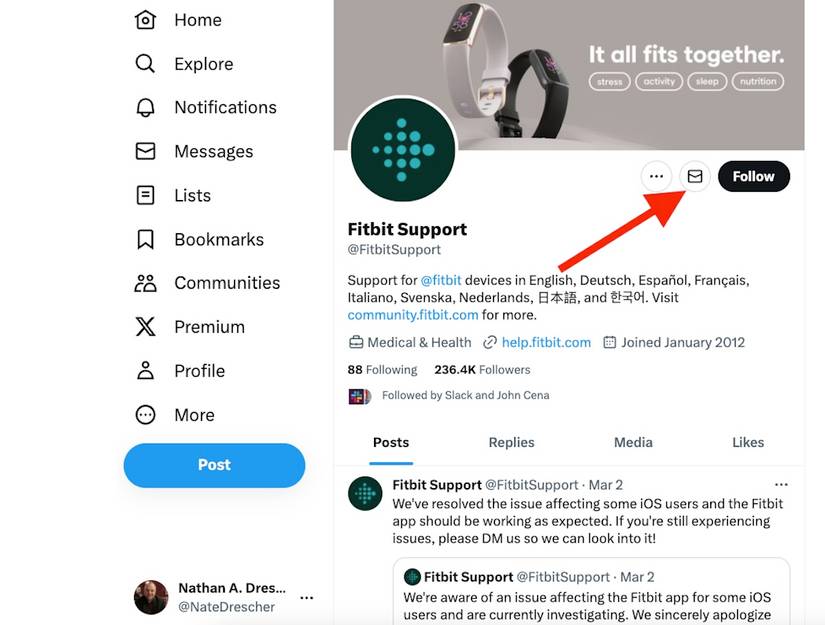This screenshot has width=825, height=625.
Task: Open the help.fitbit.com link
Action: (546, 342)
